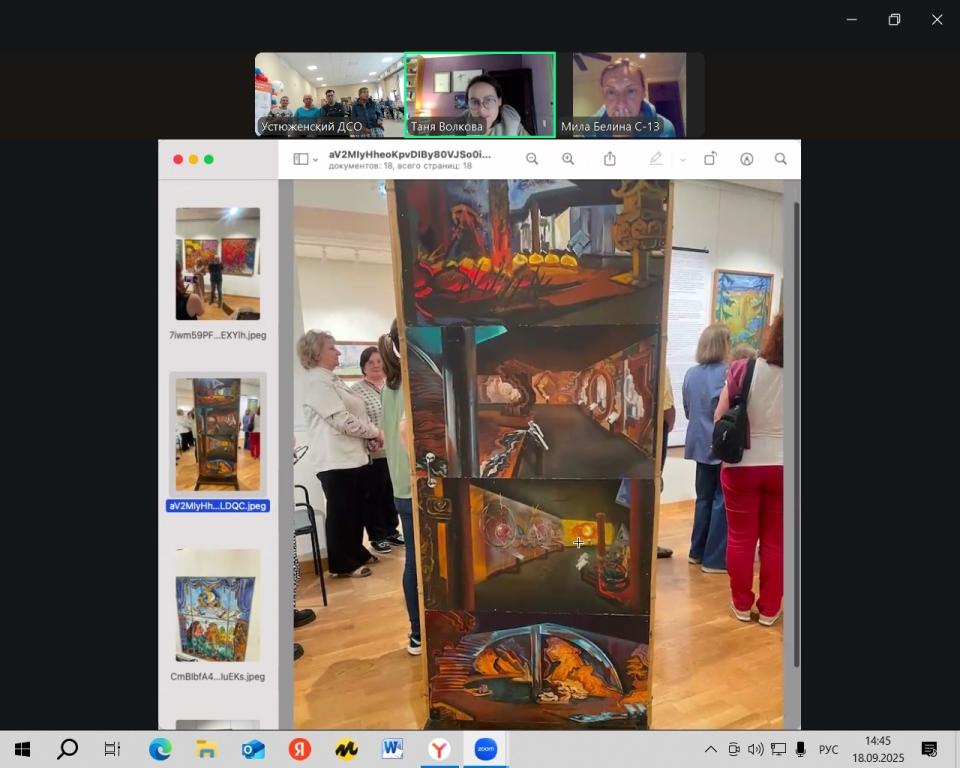Select the aV2MlyHh...LDQC.jpeg thumbnail
The image size is (960, 768).
(x=218, y=434)
